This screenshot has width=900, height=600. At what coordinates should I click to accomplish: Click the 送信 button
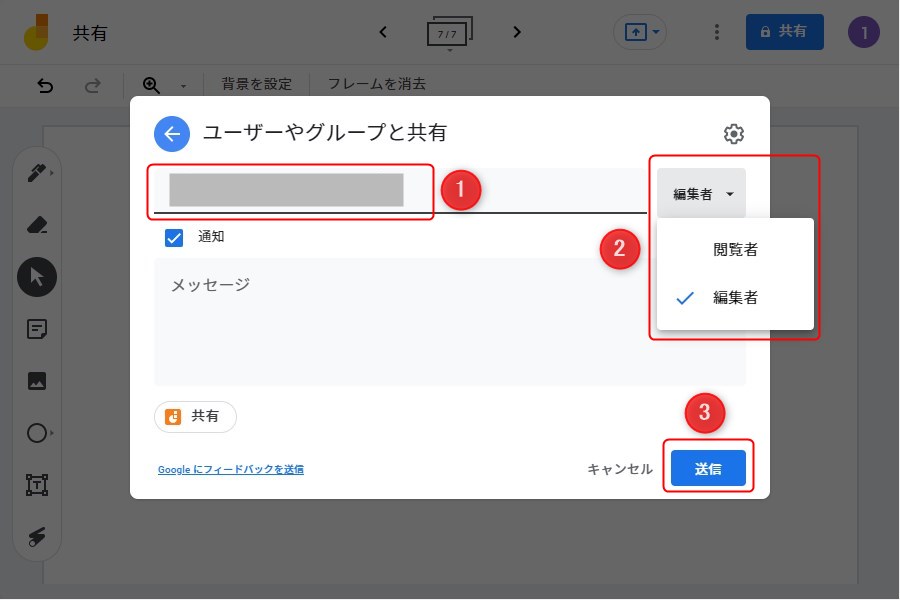coord(708,468)
